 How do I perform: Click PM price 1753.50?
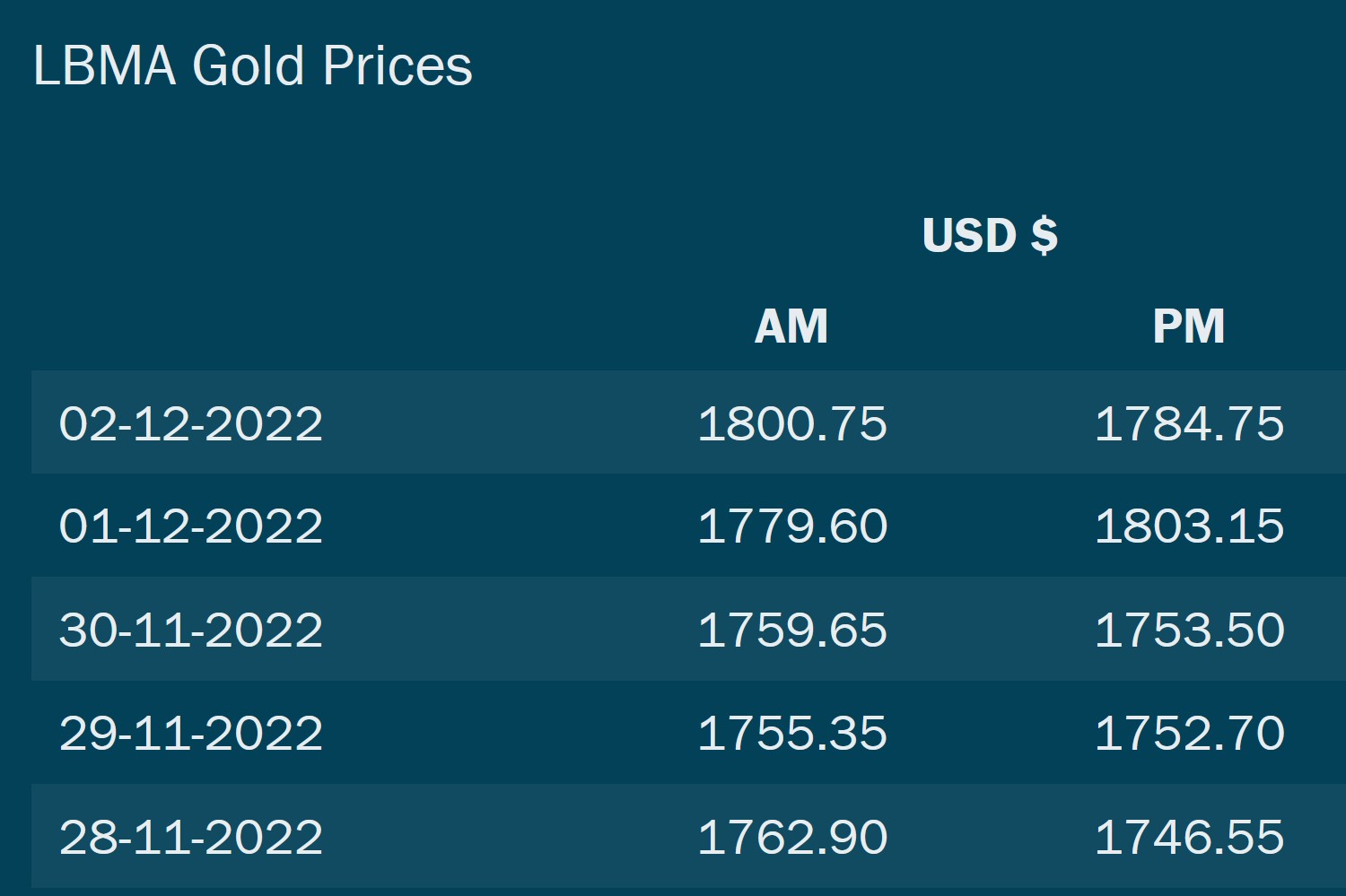click(x=1190, y=630)
